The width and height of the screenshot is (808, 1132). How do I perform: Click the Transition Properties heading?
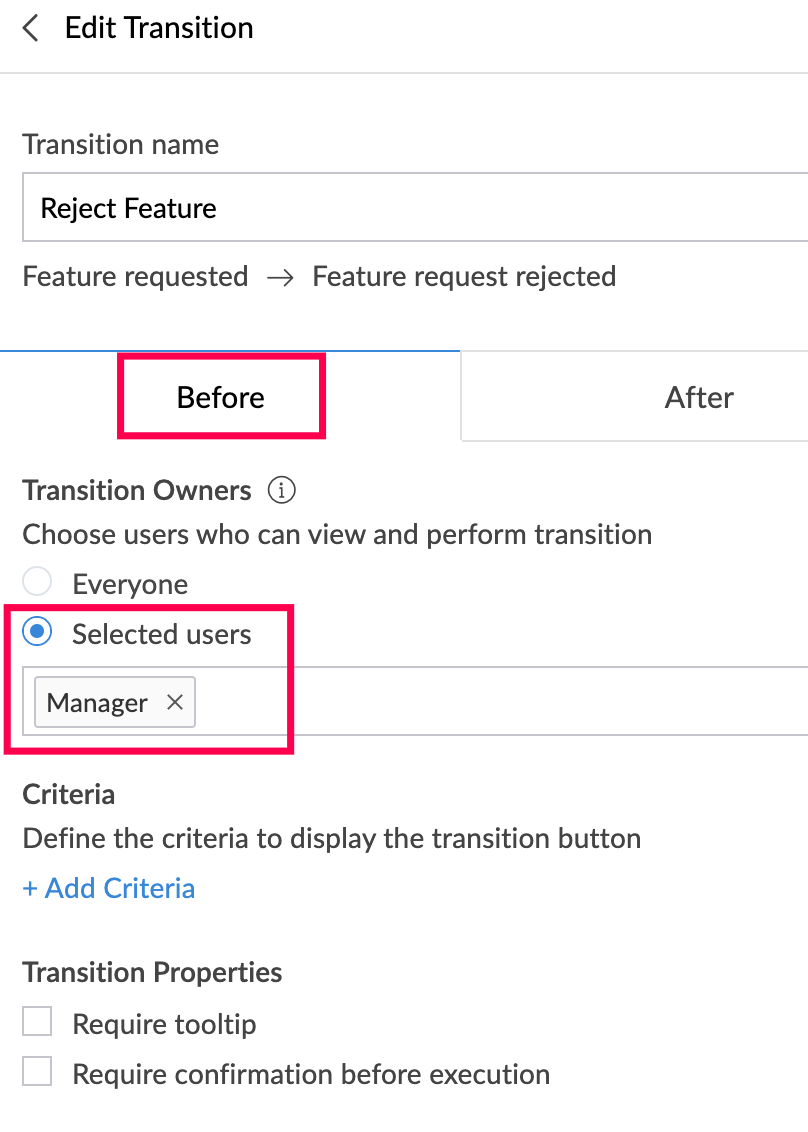(x=152, y=972)
